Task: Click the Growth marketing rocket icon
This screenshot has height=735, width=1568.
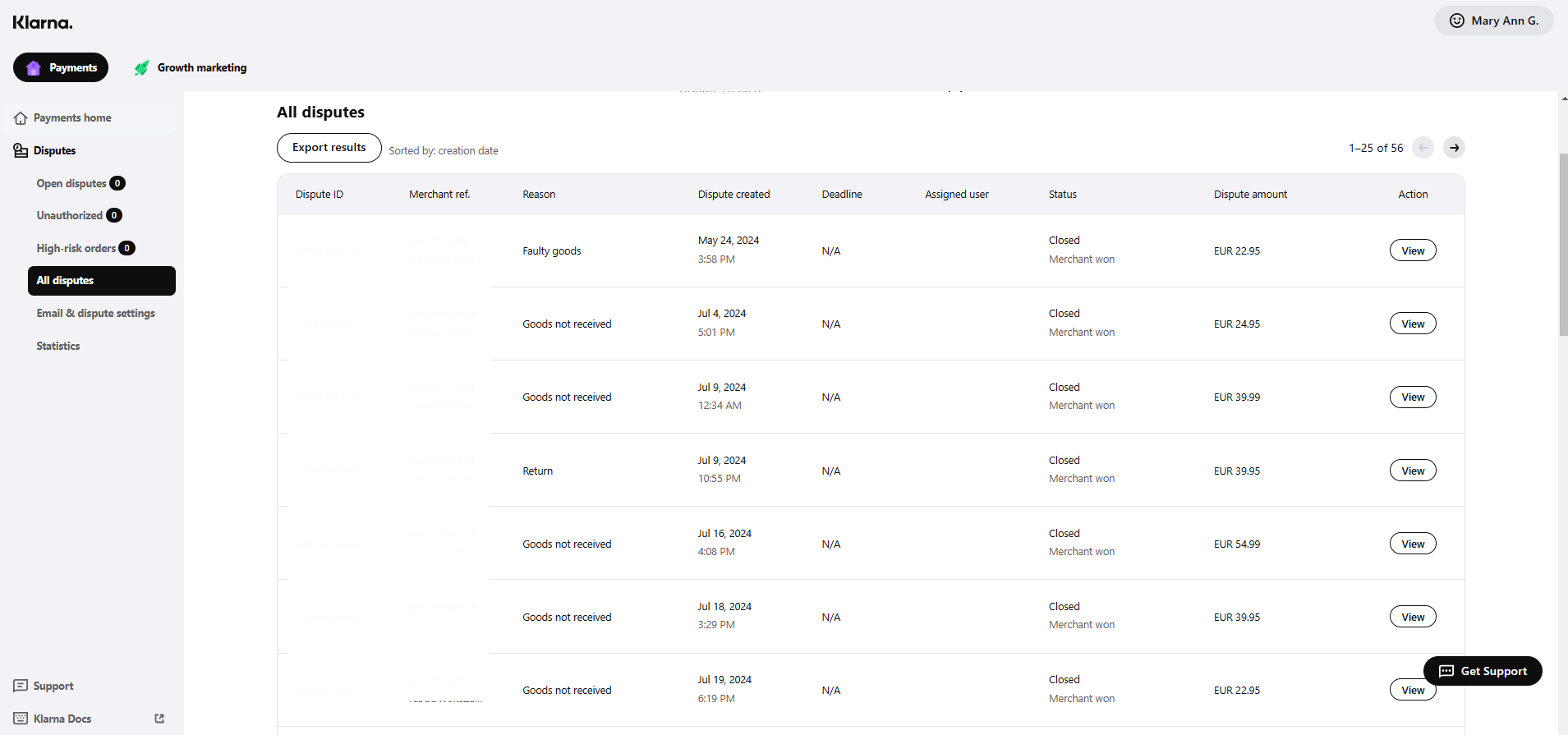Action: [x=142, y=68]
